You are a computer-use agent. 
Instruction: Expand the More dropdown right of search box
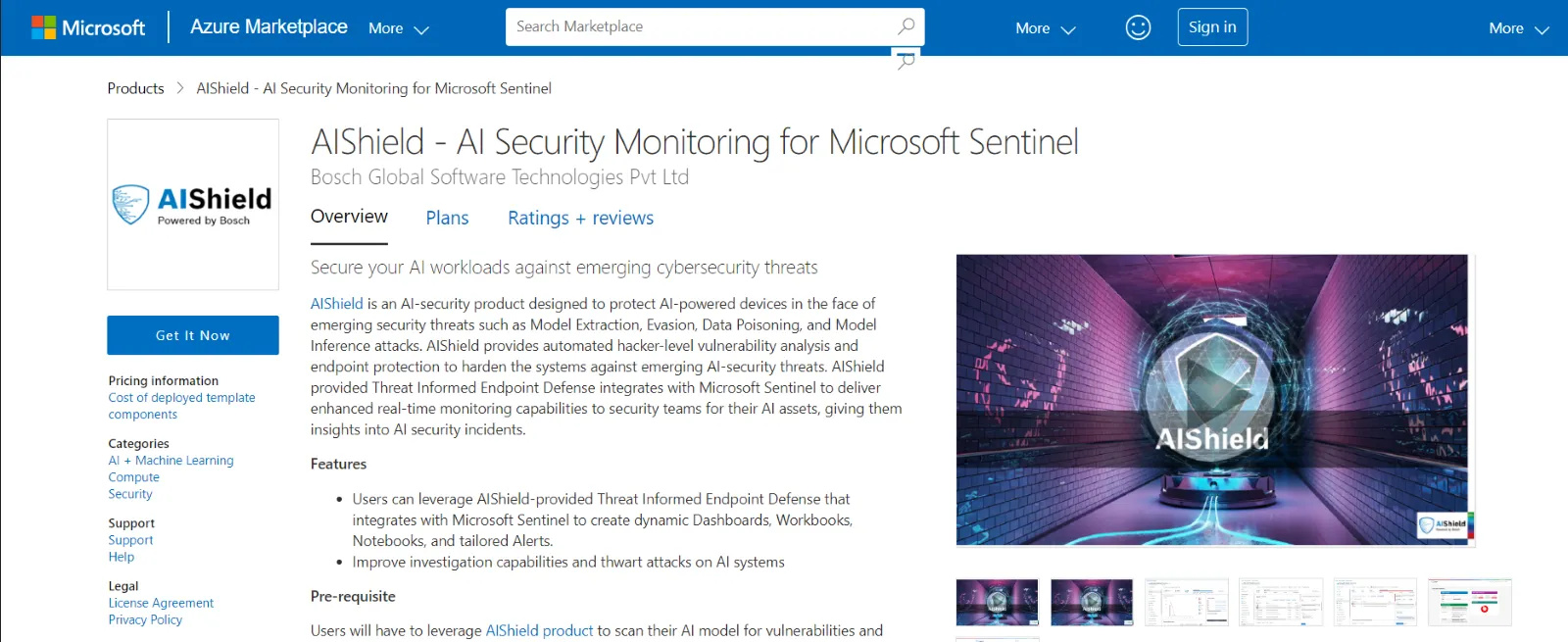pyautogui.click(x=1046, y=28)
